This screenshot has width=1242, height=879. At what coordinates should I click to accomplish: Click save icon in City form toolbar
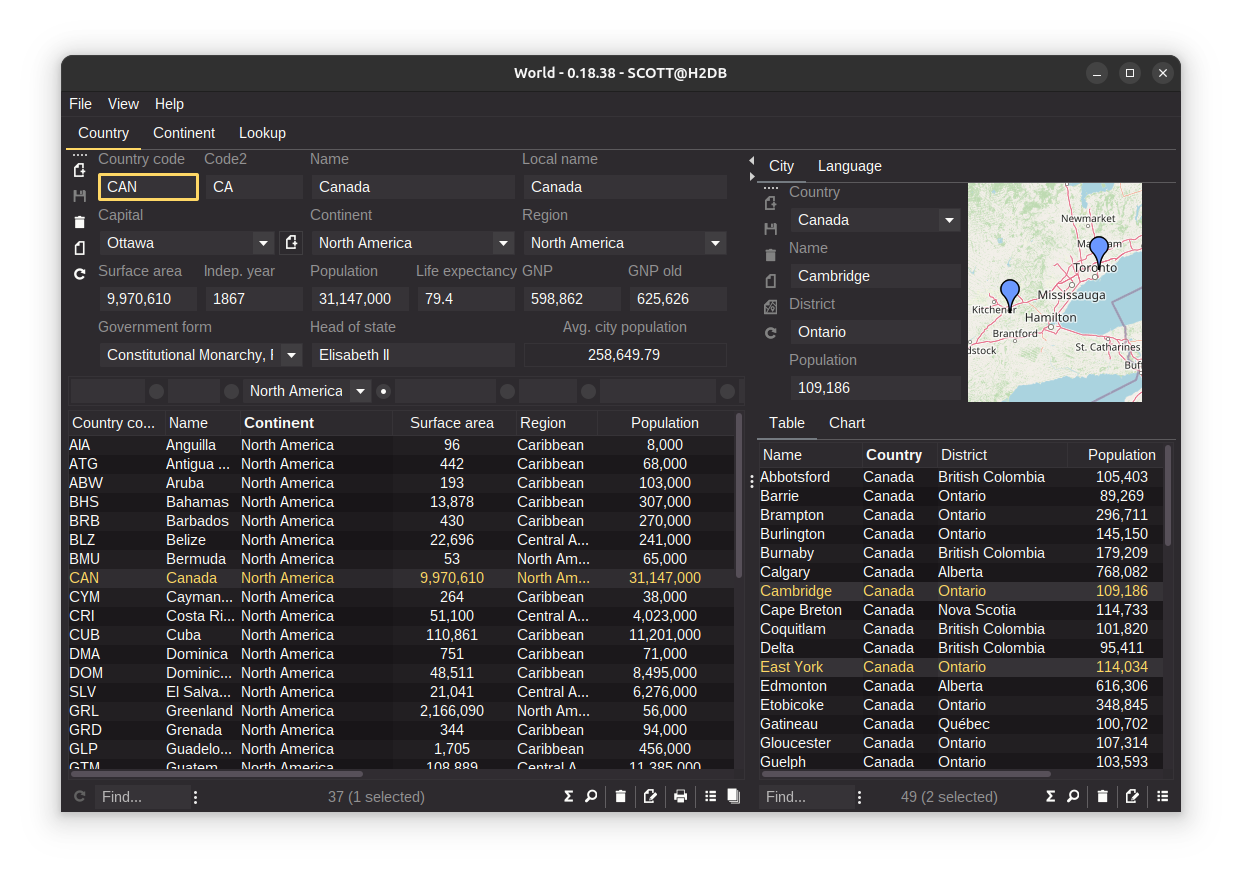[x=770, y=229]
